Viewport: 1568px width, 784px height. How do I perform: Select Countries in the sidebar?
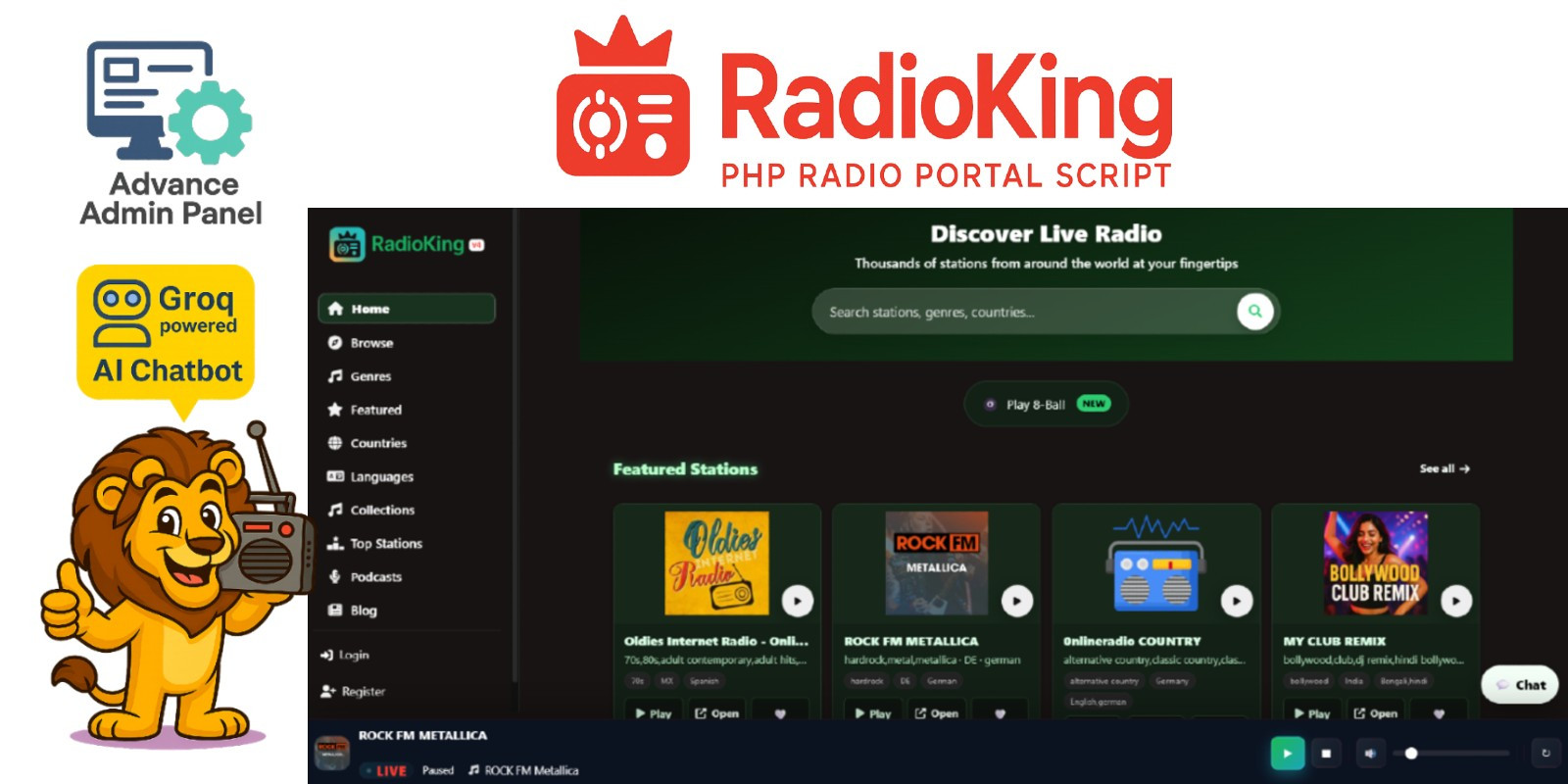(x=367, y=443)
